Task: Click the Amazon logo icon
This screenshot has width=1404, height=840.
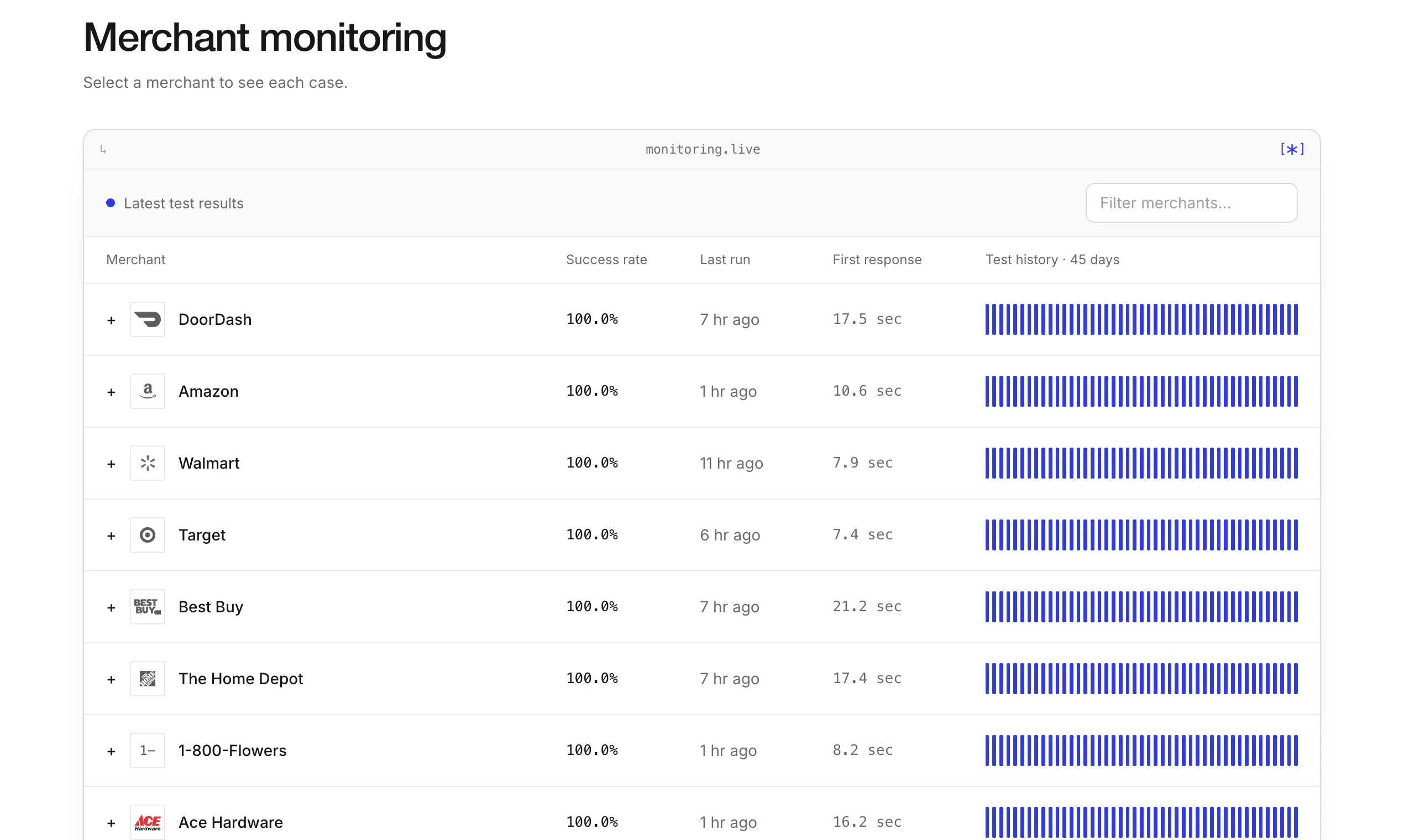Action: [147, 391]
